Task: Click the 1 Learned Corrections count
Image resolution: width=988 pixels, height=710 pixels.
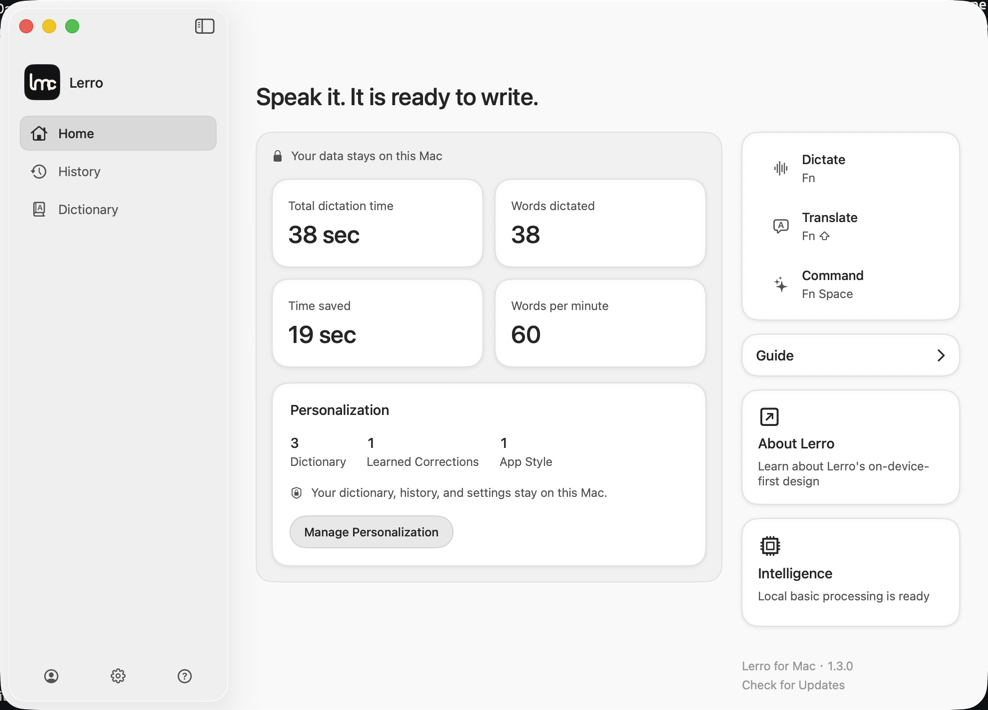Action: [422, 452]
